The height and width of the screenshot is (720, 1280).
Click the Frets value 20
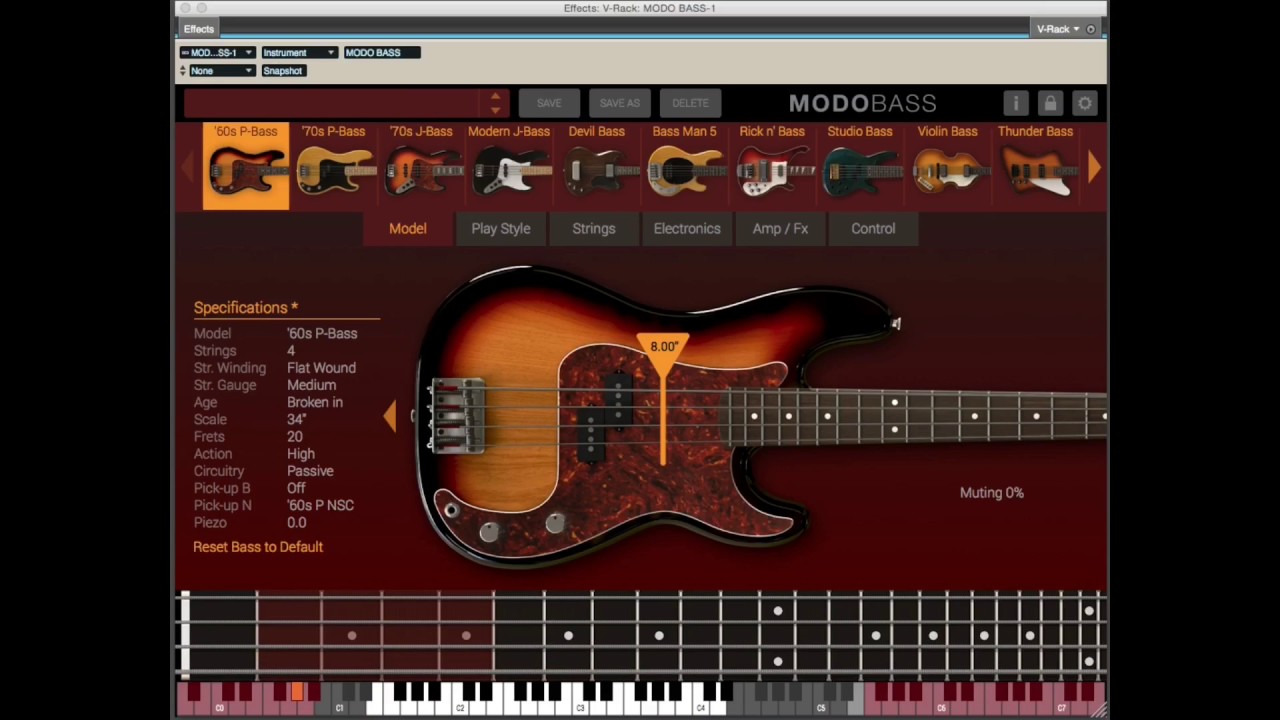coord(295,437)
